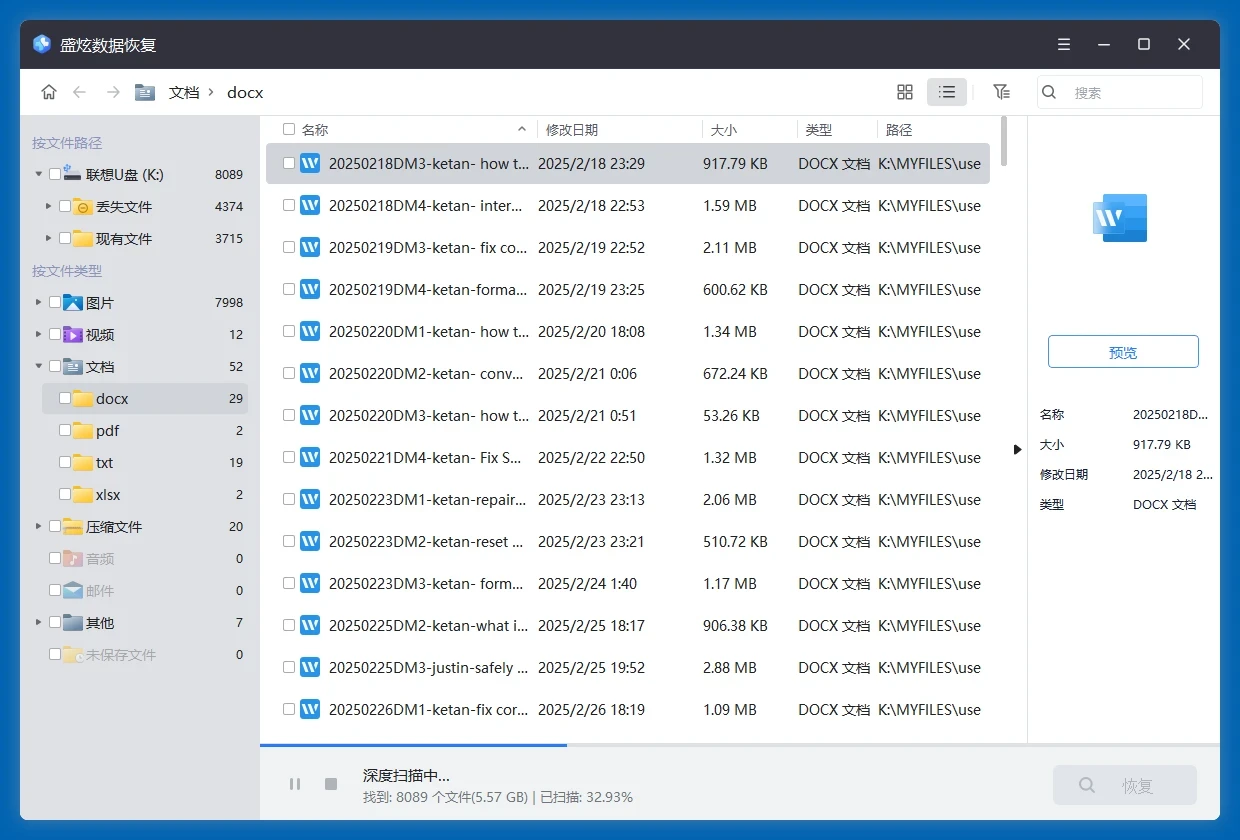Click the 搜索 search input field
1240x840 pixels.
tap(1130, 92)
